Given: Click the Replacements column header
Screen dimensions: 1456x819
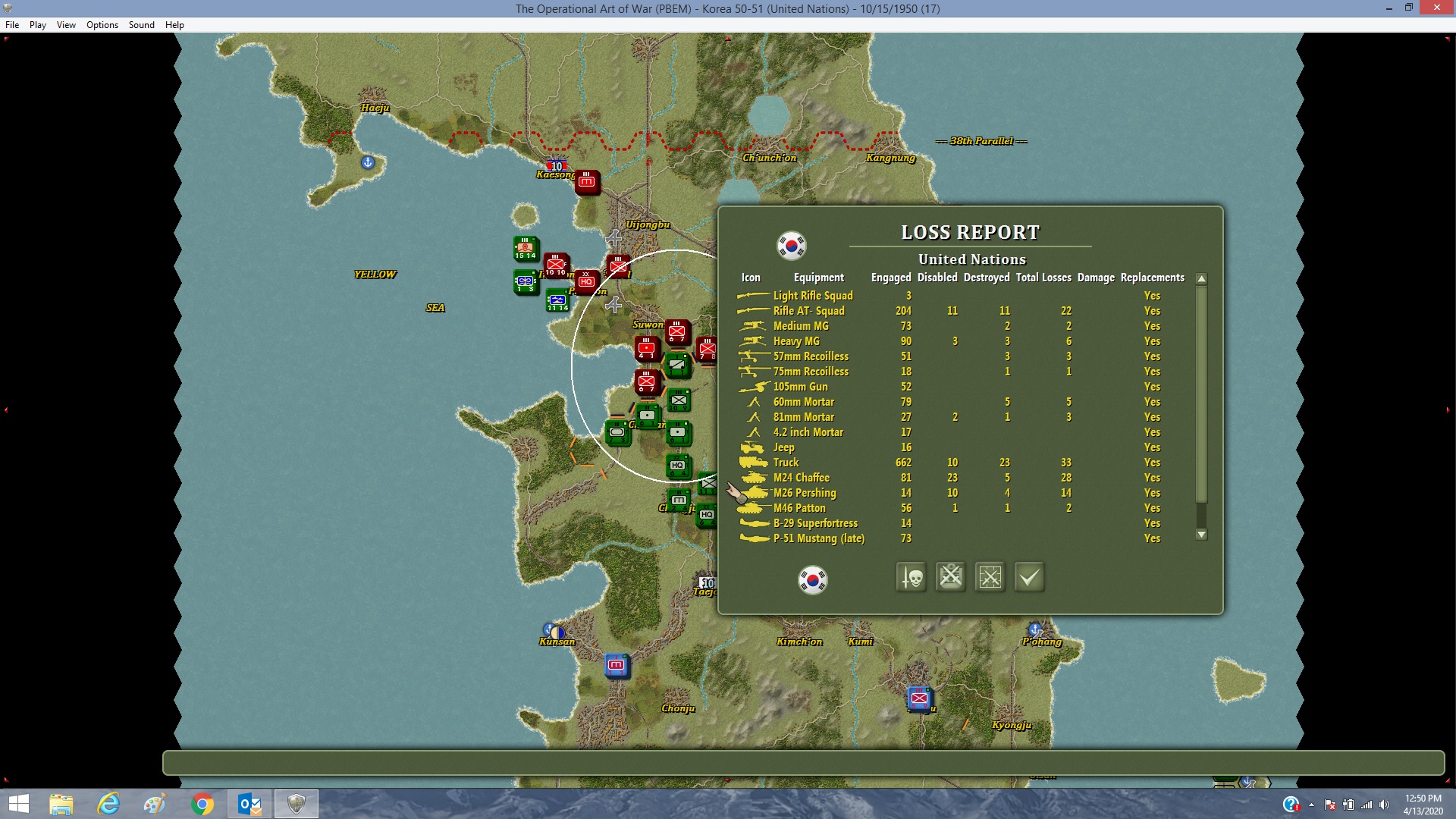Looking at the screenshot, I should (1152, 278).
